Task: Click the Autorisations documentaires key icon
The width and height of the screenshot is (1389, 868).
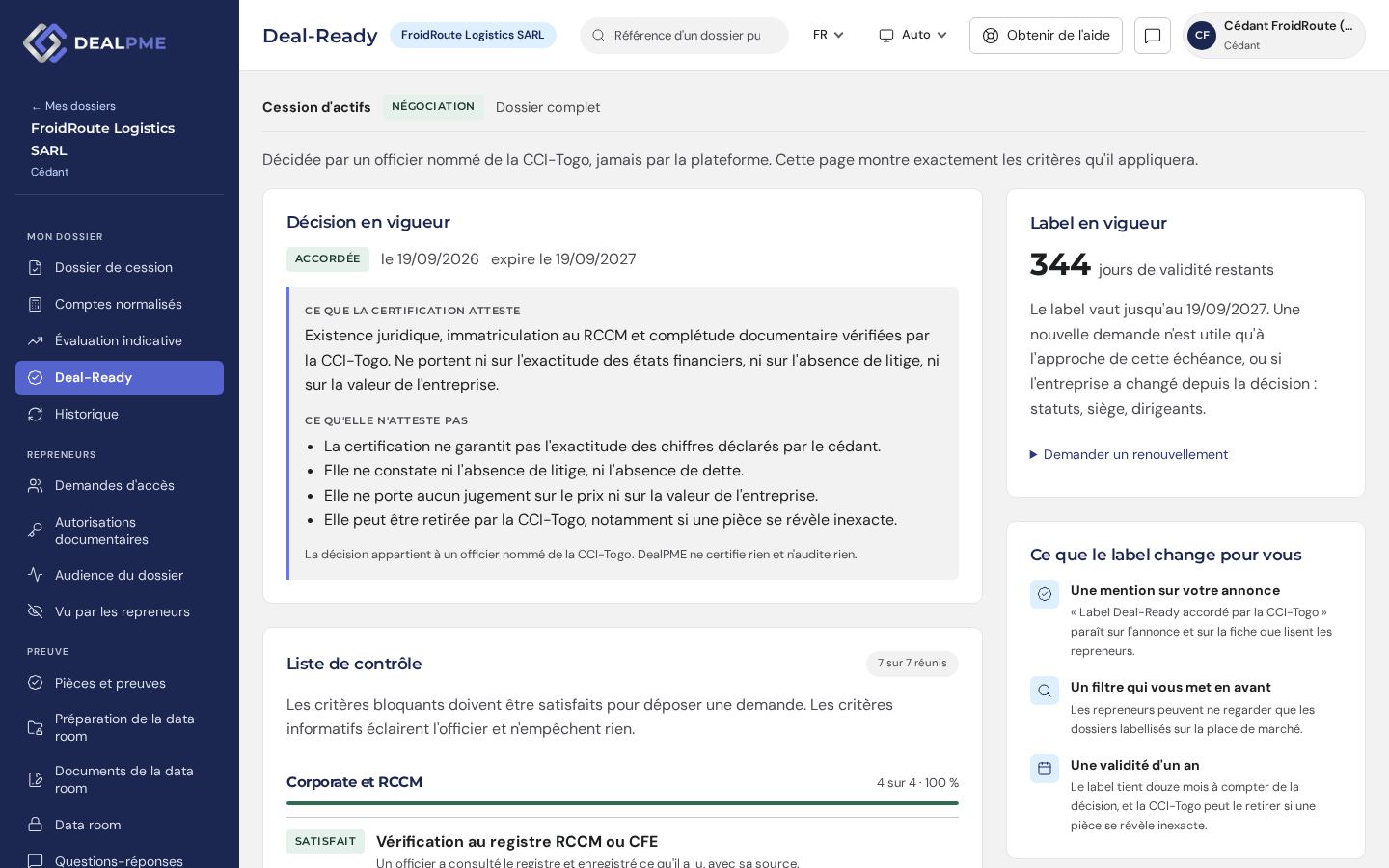Action: click(36, 531)
